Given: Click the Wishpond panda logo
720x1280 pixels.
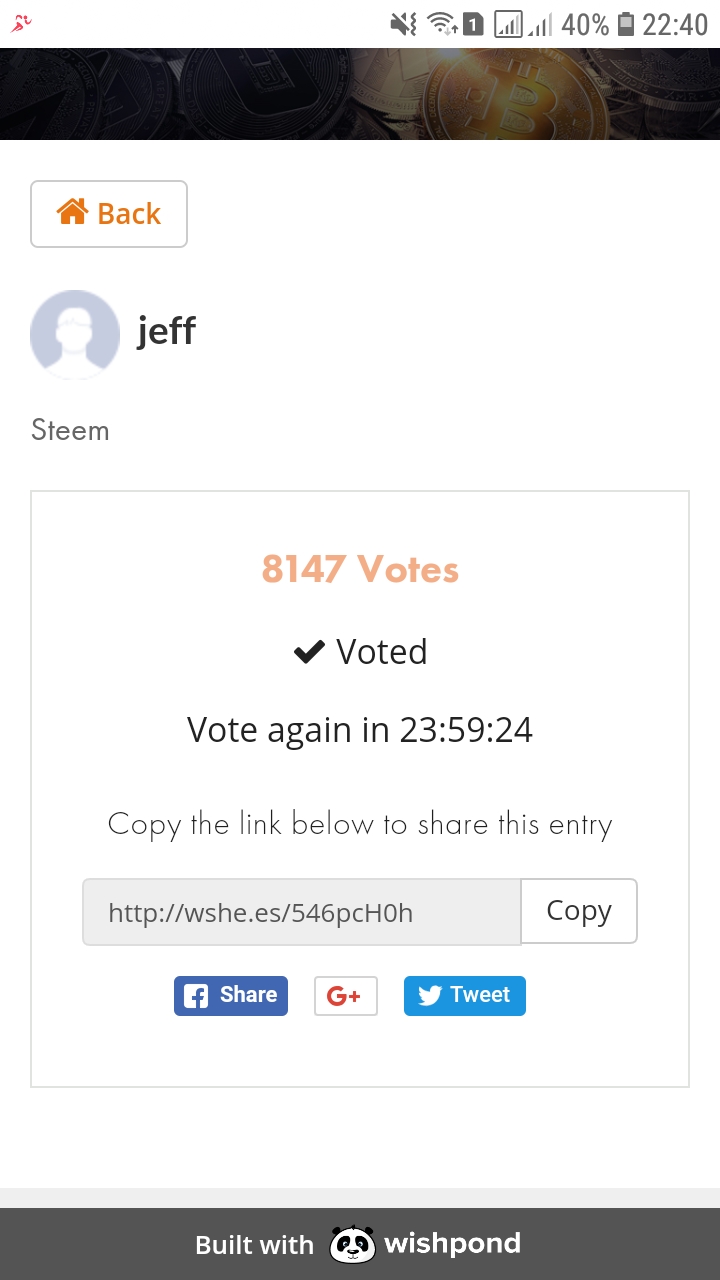Looking at the screenshot, I should click(x=352, y=1245).
